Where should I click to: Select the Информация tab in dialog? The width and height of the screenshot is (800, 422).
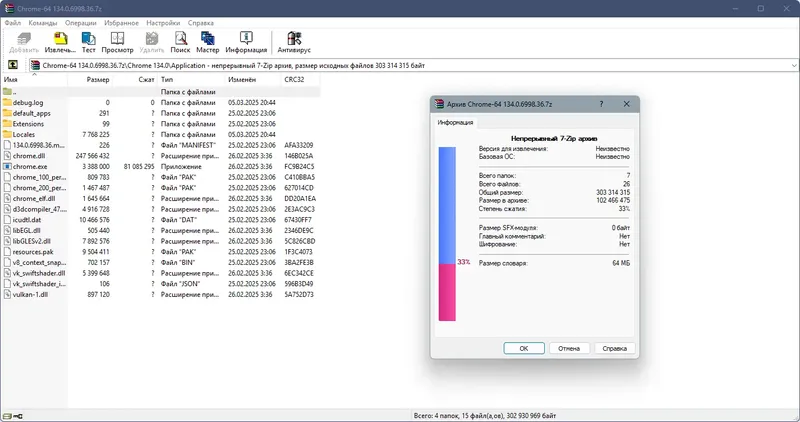pyautogui.click(x=455, y=122)
